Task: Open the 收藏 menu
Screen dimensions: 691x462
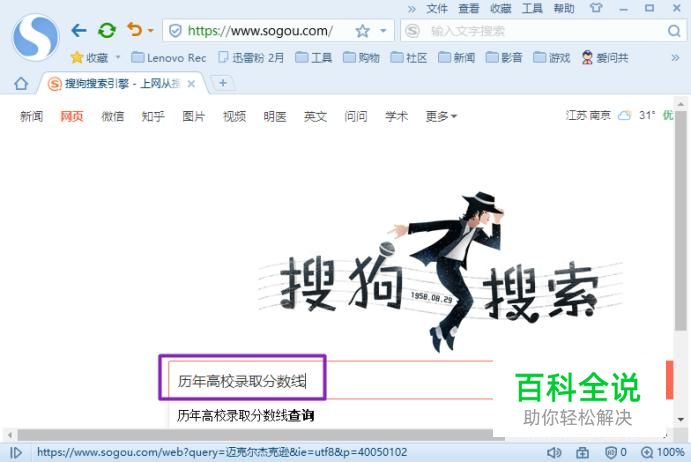Action: (501, 8)
